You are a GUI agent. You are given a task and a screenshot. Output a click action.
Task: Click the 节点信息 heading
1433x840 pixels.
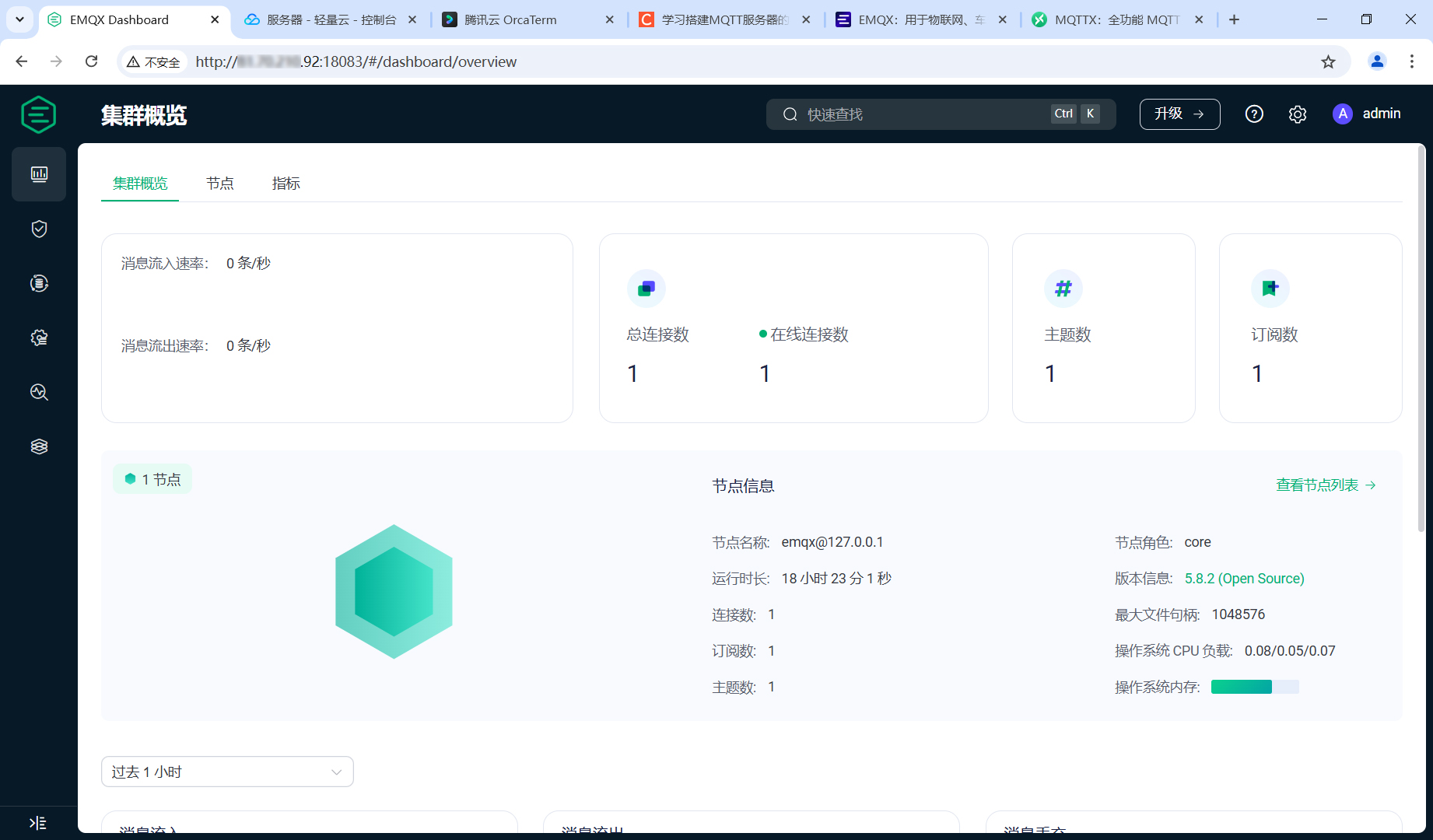tap(743, 486)
